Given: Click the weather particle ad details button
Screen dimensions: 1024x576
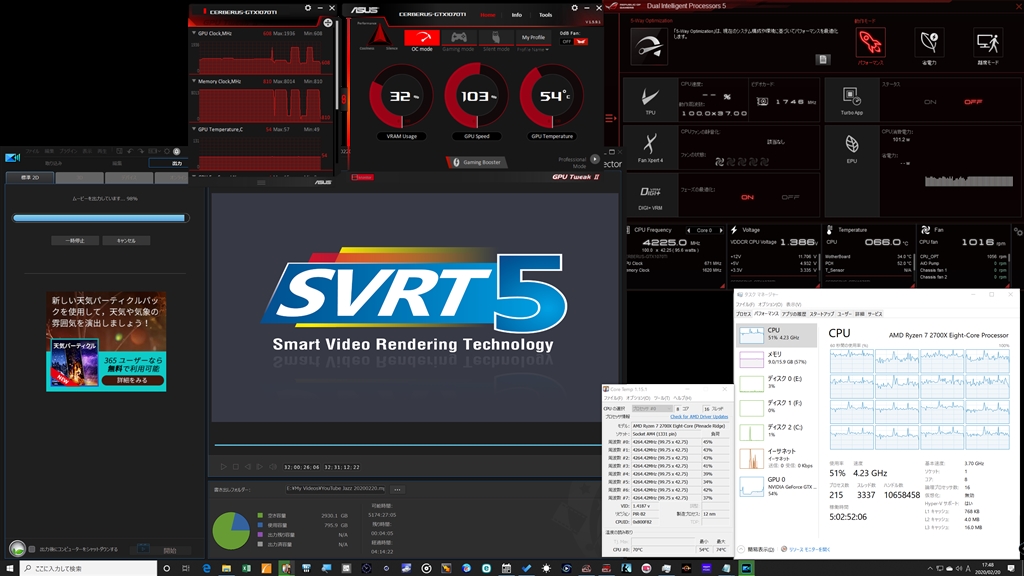Looking at the screenshot, I should tap(132, 380).
